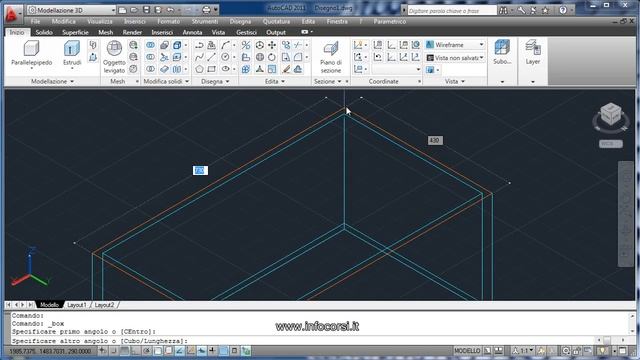Pick the Rectangle draw tool

click(x=211, y=69)
